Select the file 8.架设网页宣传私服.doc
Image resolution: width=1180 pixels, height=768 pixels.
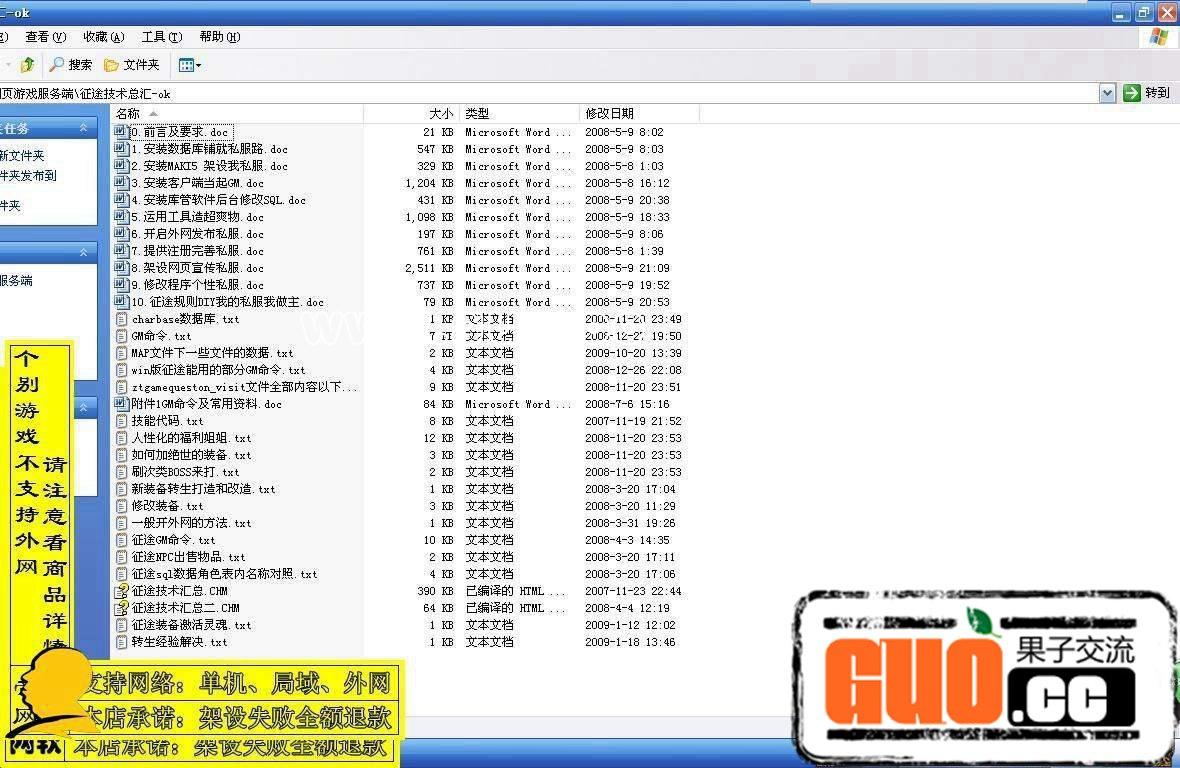click(197, 268)
